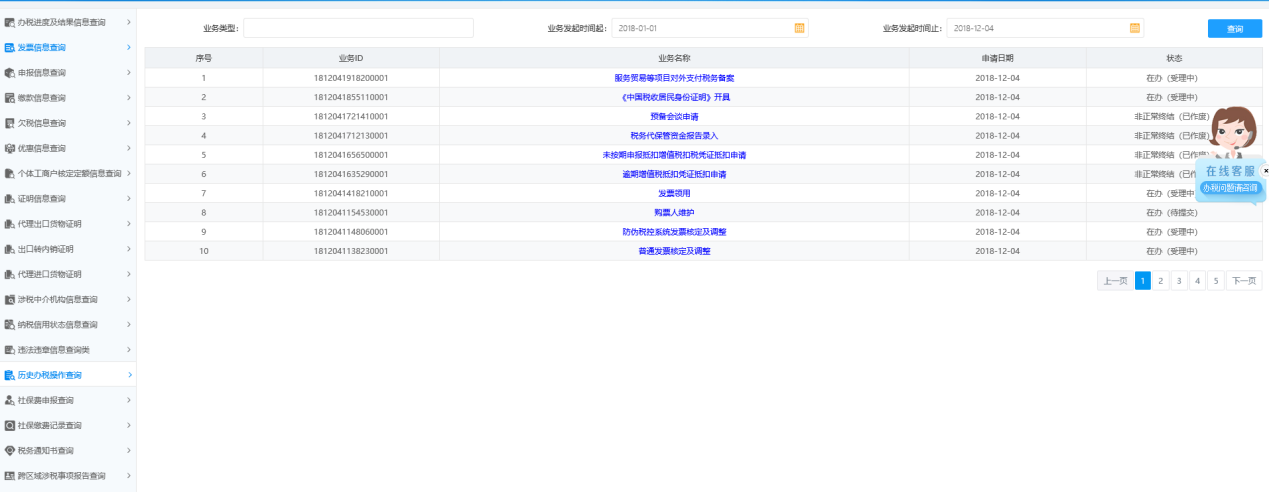Expand the 证明信息查询 chevron arrow

point(129,198)
